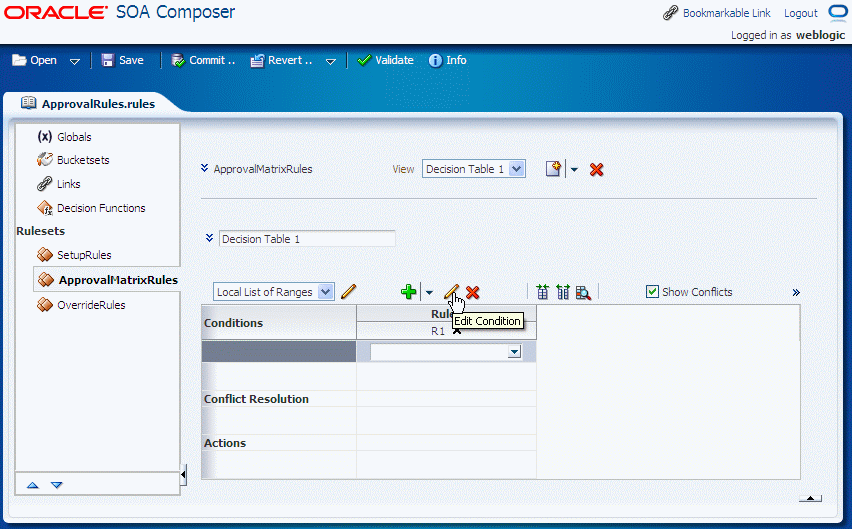Collapse the Decision Table 1 section

point(209,238)
